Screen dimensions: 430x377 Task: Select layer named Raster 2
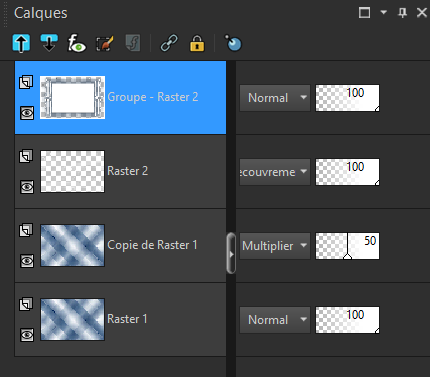pyautogui.click(x=128, y=171)
